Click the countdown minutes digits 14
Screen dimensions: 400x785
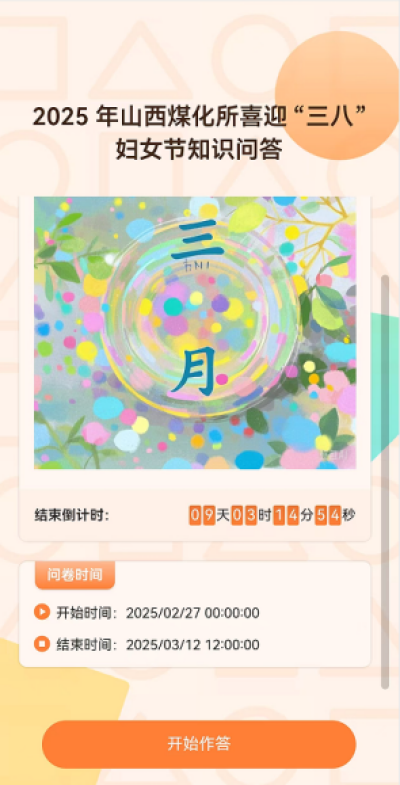pos(286,515)
